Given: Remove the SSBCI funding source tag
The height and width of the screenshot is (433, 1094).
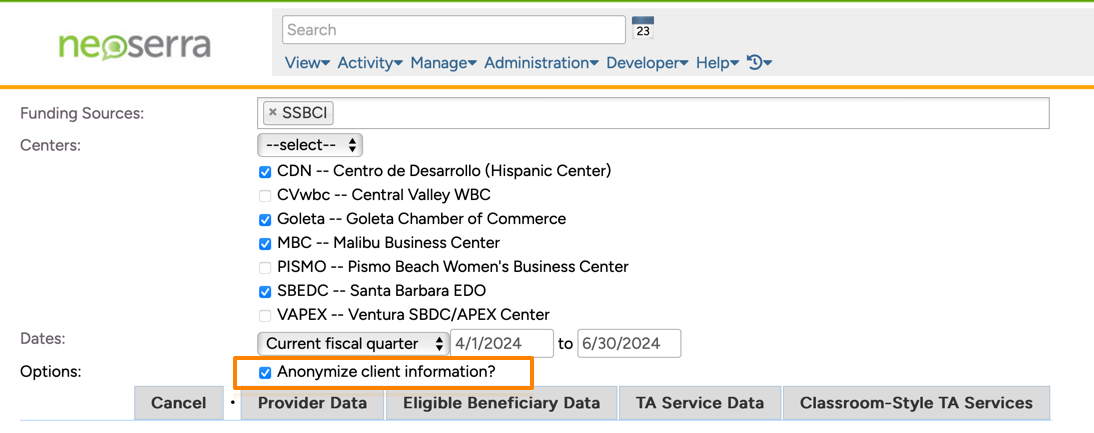Looking at the screenshot, I should tap(273, 113).
